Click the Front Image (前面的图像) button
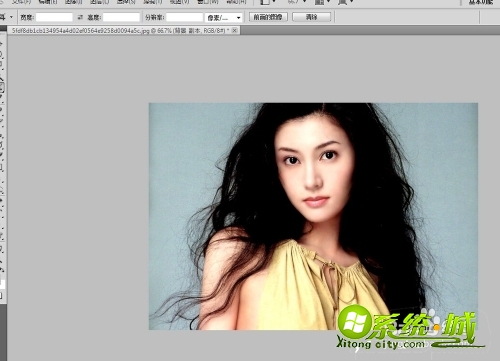 click(x=268, y=17)
